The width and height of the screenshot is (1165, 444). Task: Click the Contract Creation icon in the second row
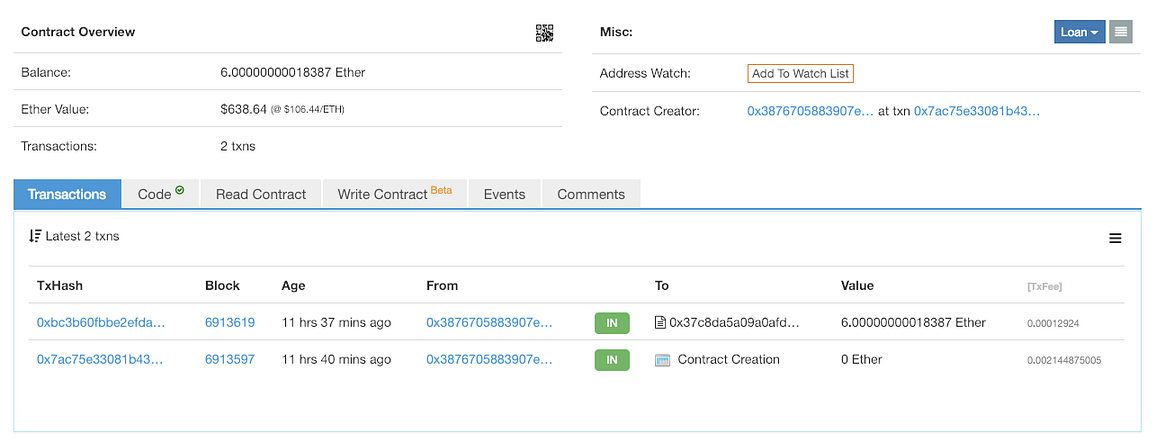(663, 360)
